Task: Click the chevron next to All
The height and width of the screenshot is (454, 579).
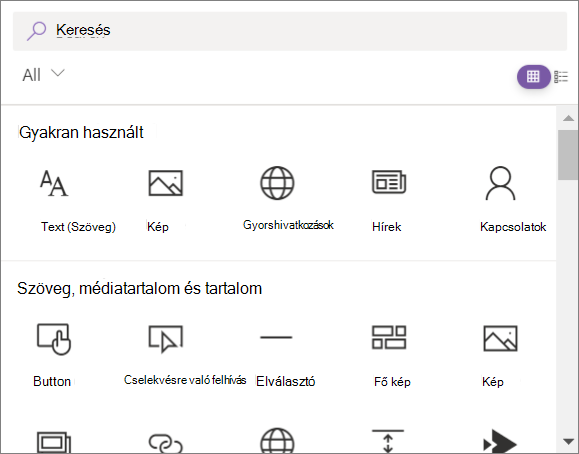Action: pos(58,73)
